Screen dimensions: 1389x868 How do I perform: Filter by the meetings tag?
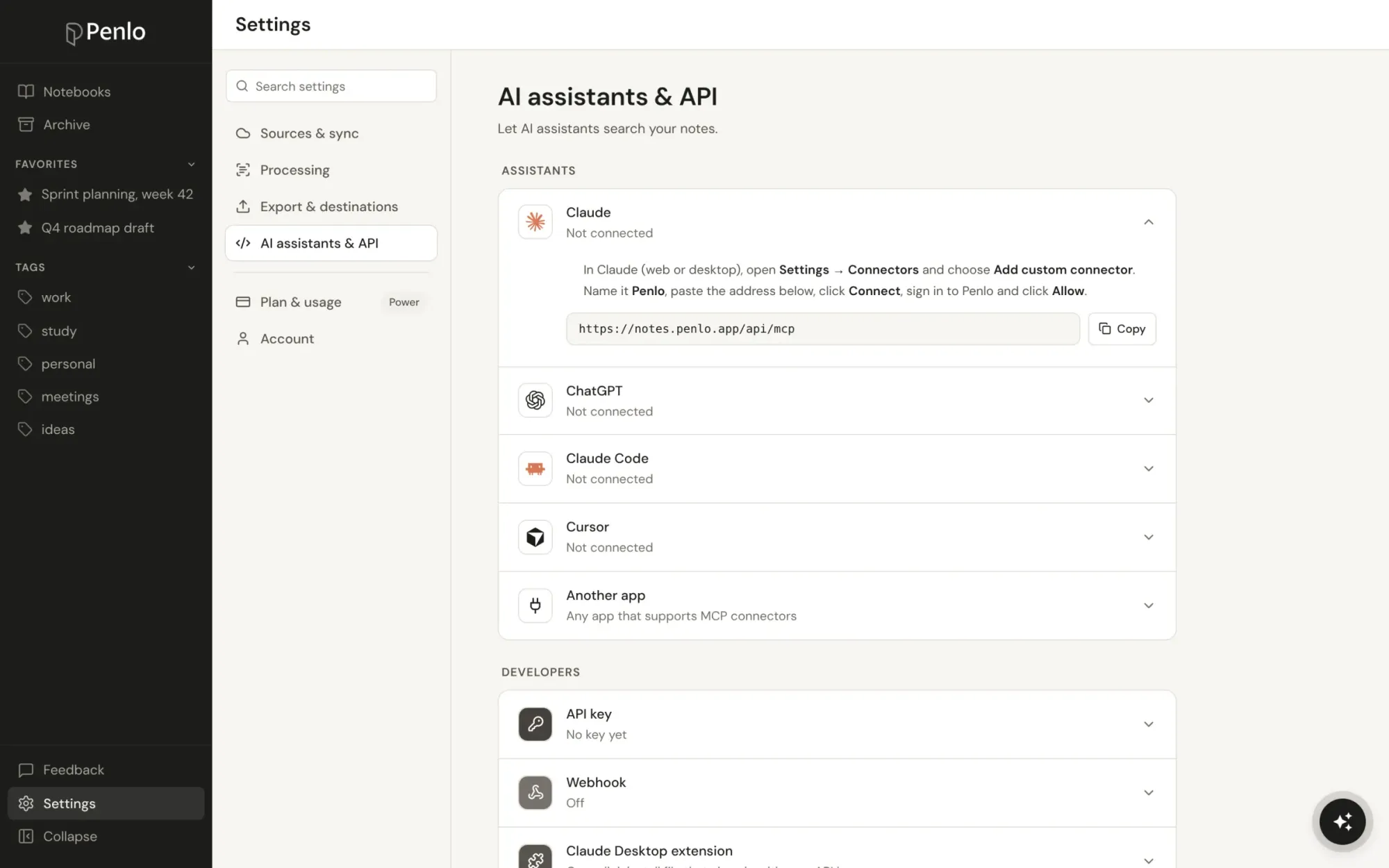106,397
